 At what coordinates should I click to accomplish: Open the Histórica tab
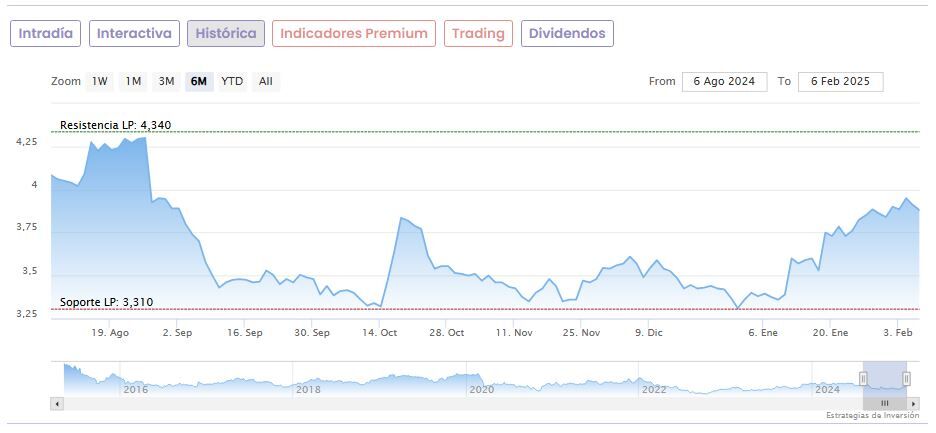pos(226,33)
